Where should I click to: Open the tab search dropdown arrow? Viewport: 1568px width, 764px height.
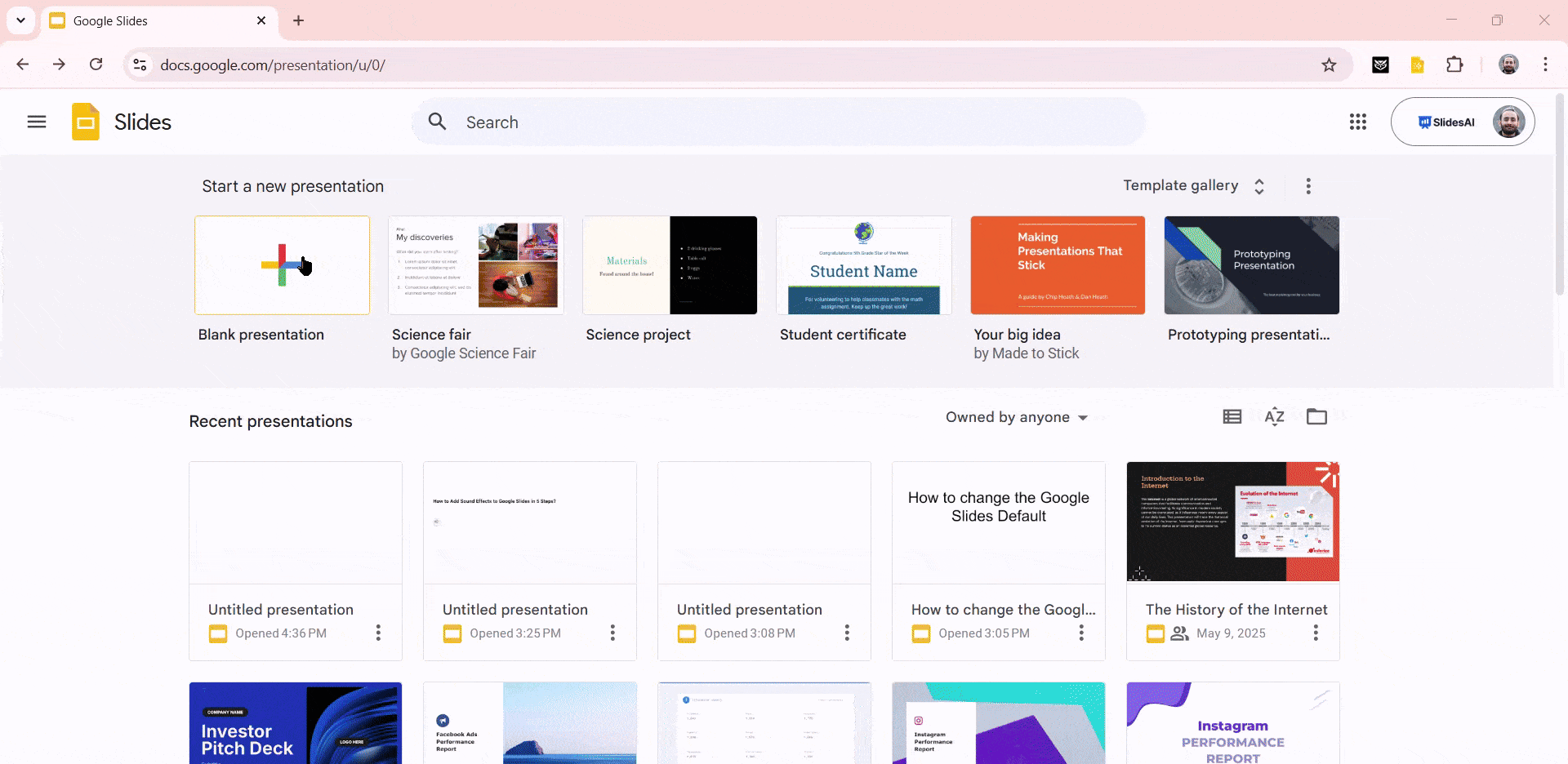click(x=21, y=20)
